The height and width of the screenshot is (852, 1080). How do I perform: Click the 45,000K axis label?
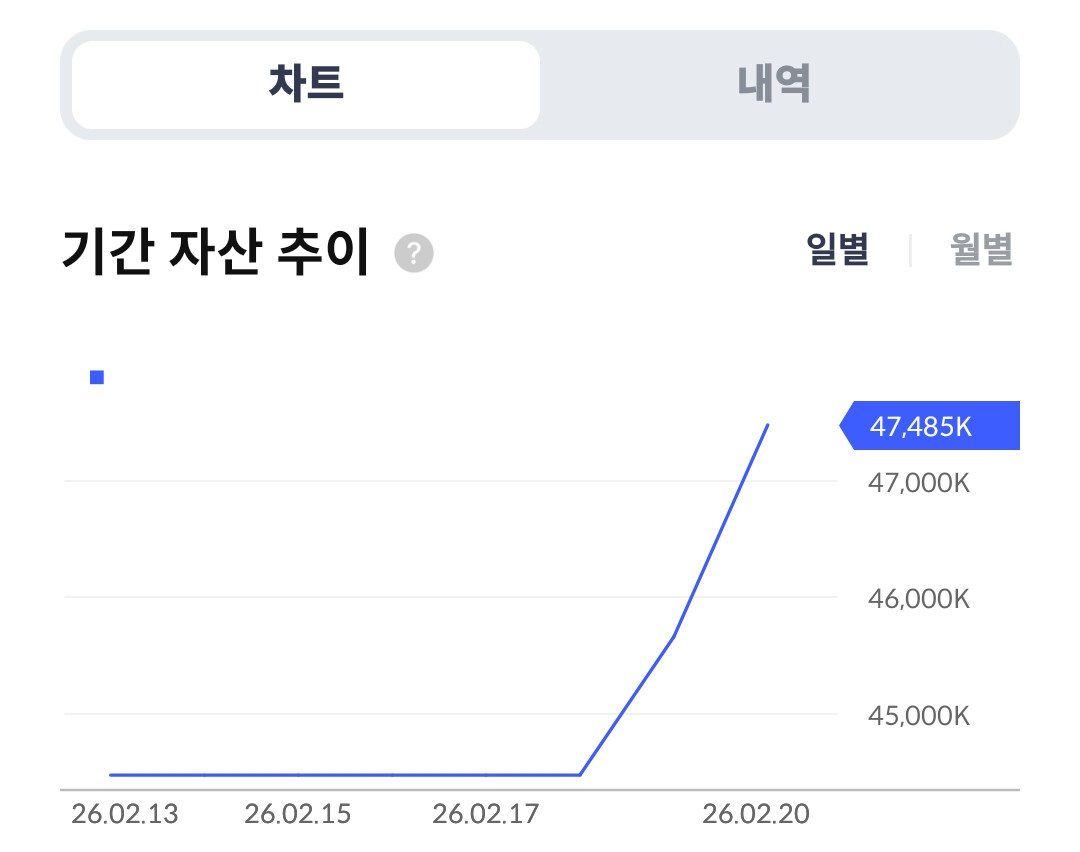pos(919,716)
